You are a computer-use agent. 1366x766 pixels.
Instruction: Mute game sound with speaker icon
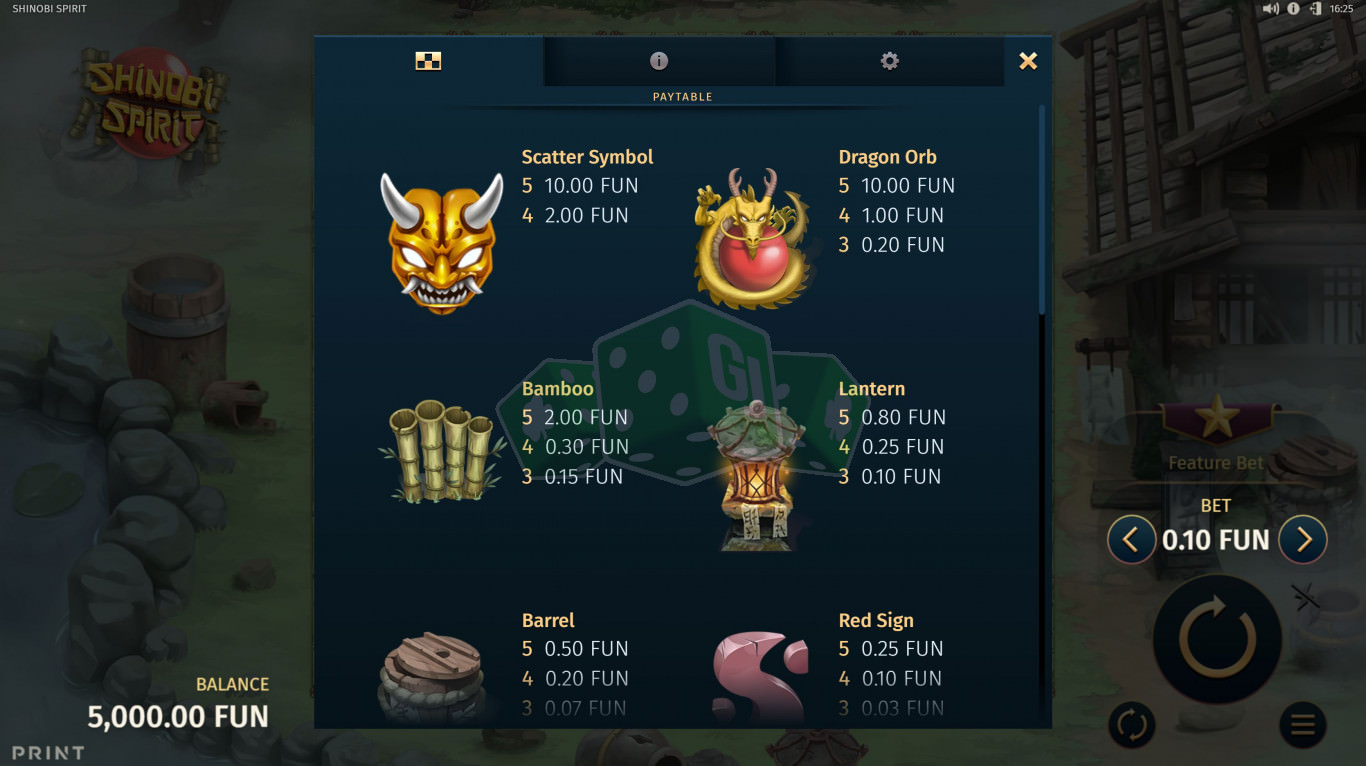[x=1271, y=8]
